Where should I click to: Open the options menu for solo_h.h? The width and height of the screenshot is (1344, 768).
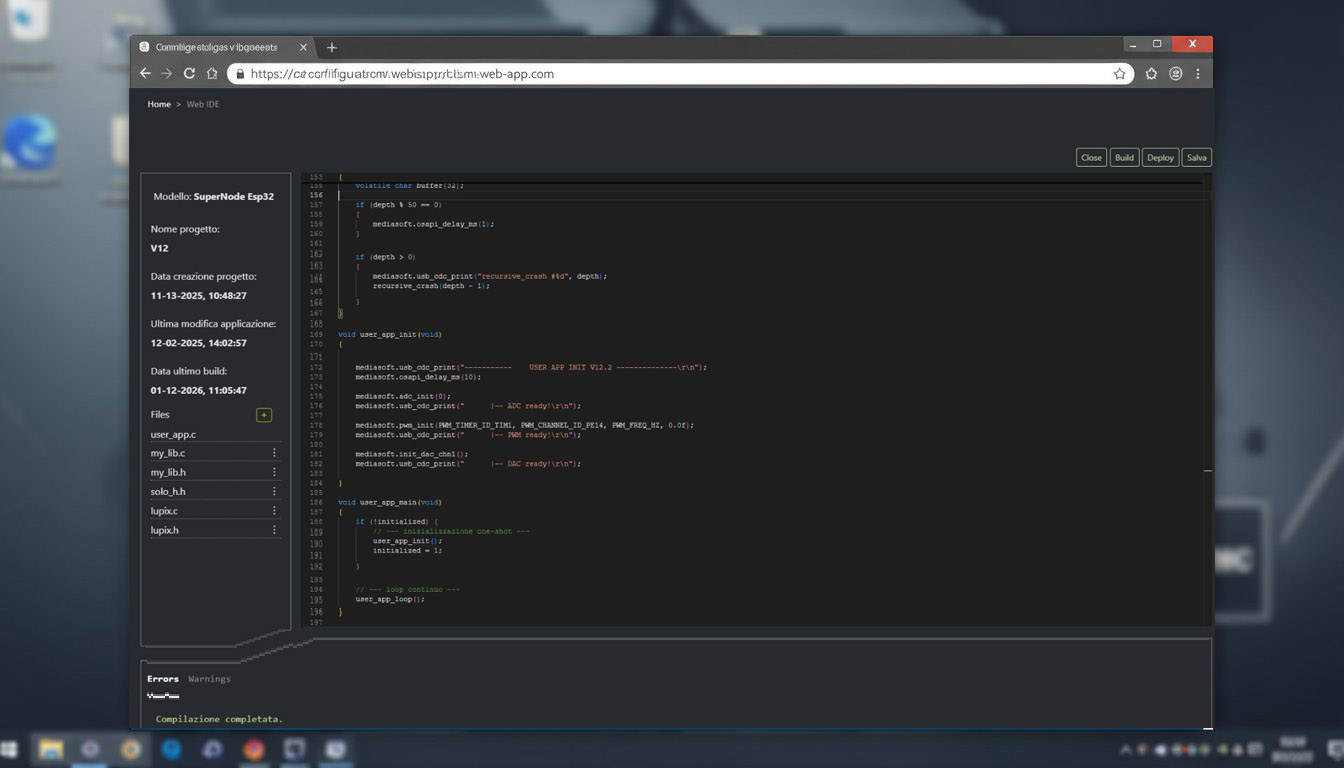point(274,491)
